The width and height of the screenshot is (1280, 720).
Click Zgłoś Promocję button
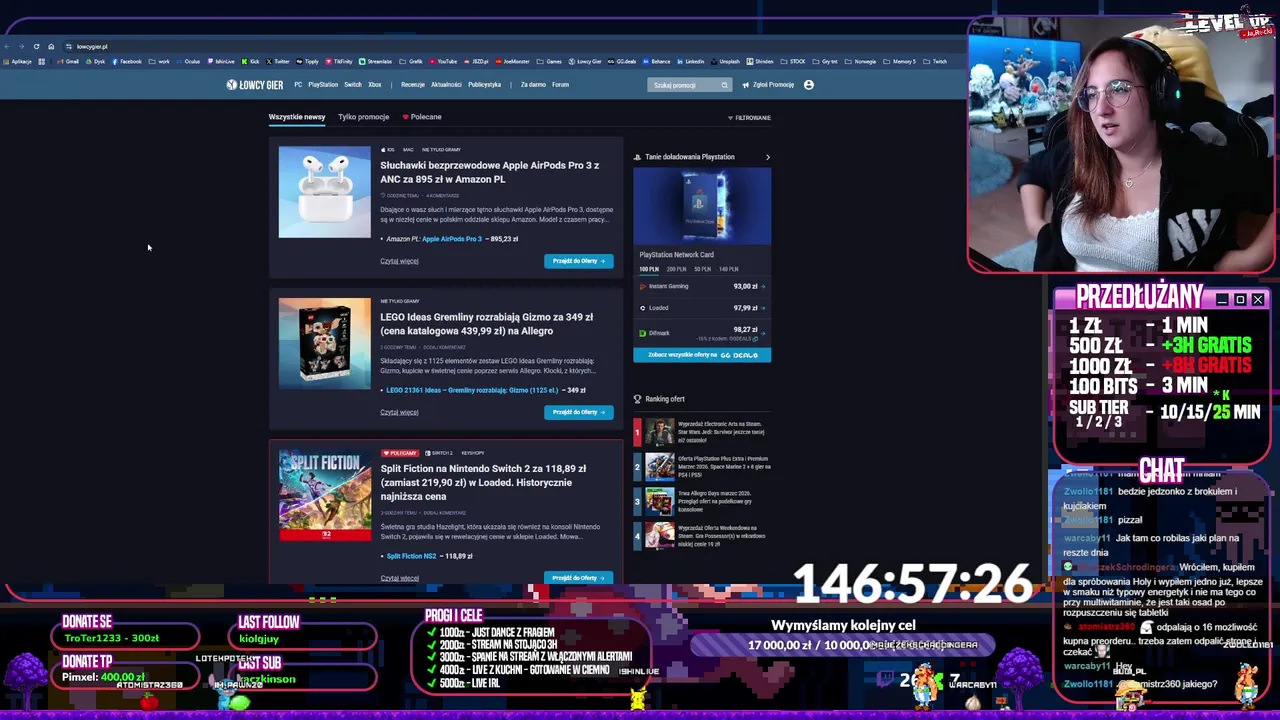(x=768, y=85)
